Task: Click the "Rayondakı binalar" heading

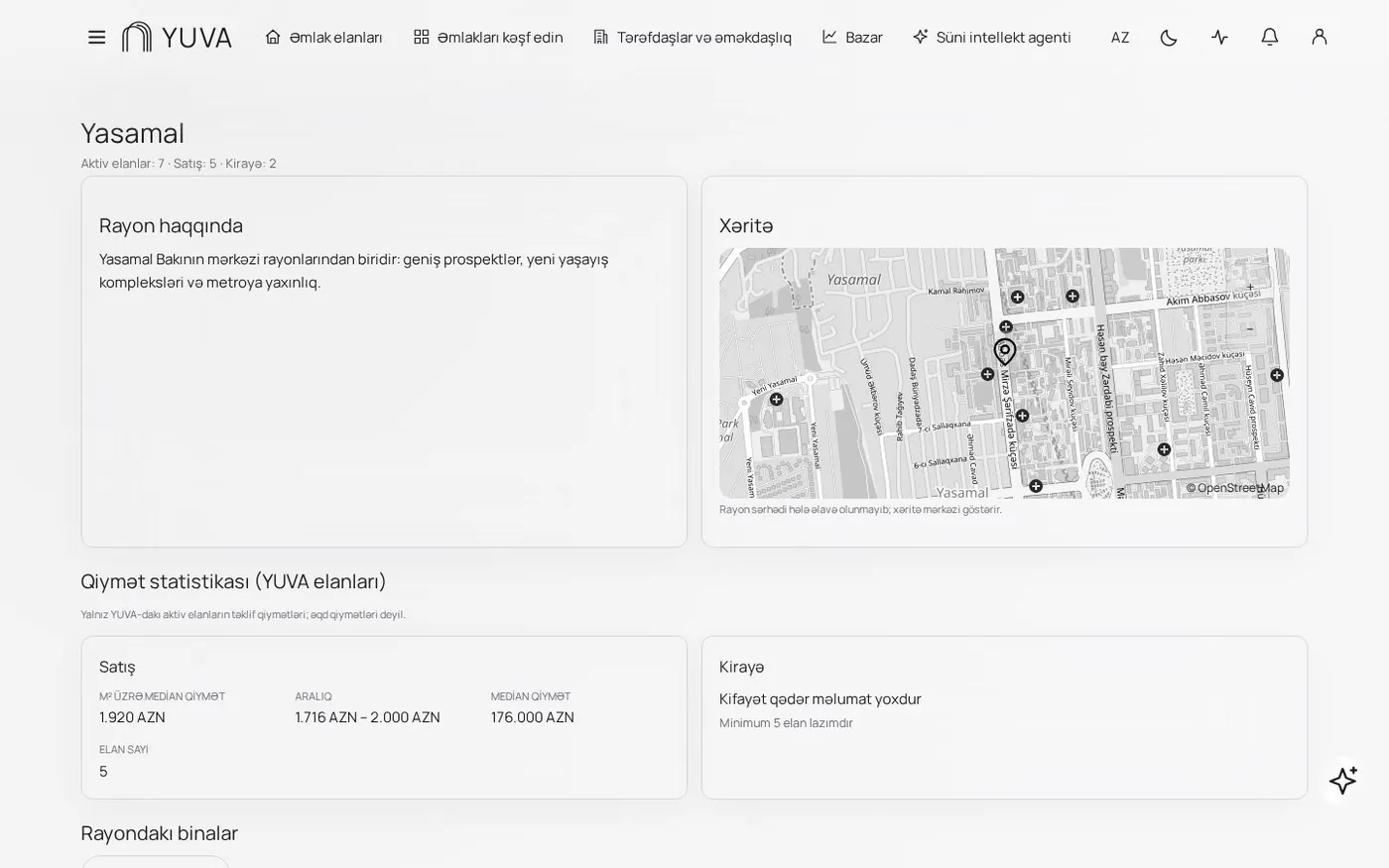Action: click(160, 833)
